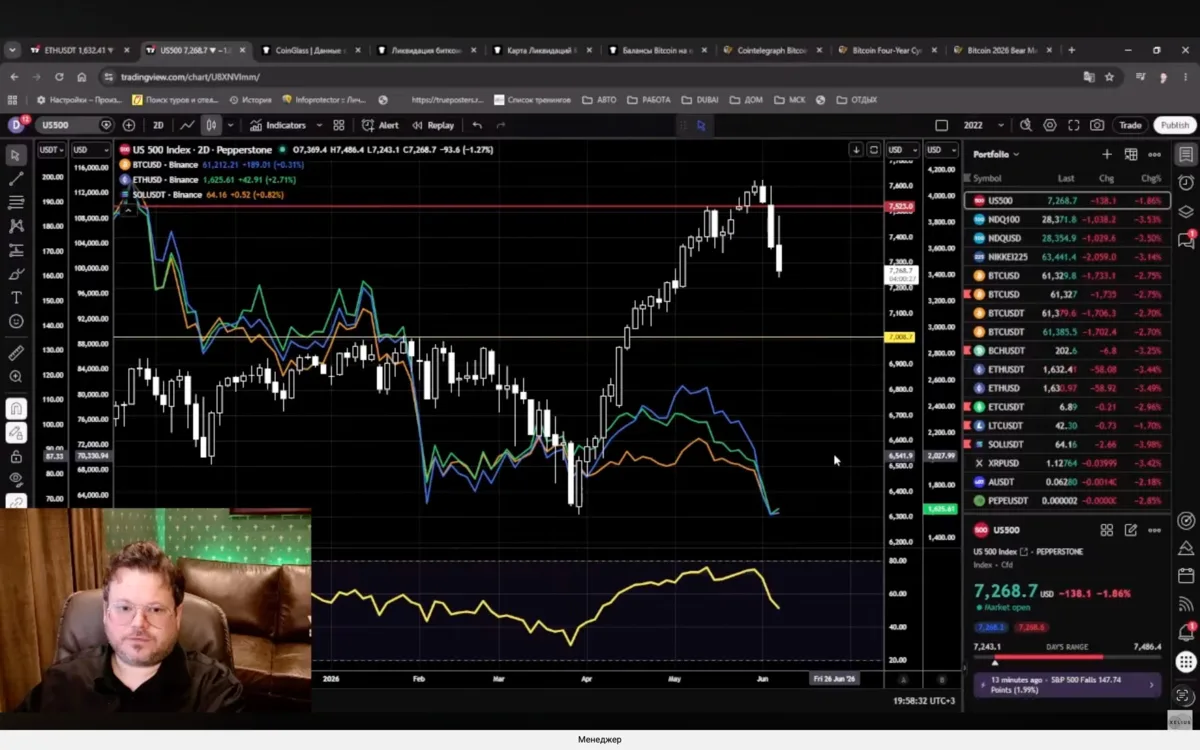Screen dimensions: 1200x750
Task: Open the РАБОТА bookmarks folder
Action: pos(648,99)
